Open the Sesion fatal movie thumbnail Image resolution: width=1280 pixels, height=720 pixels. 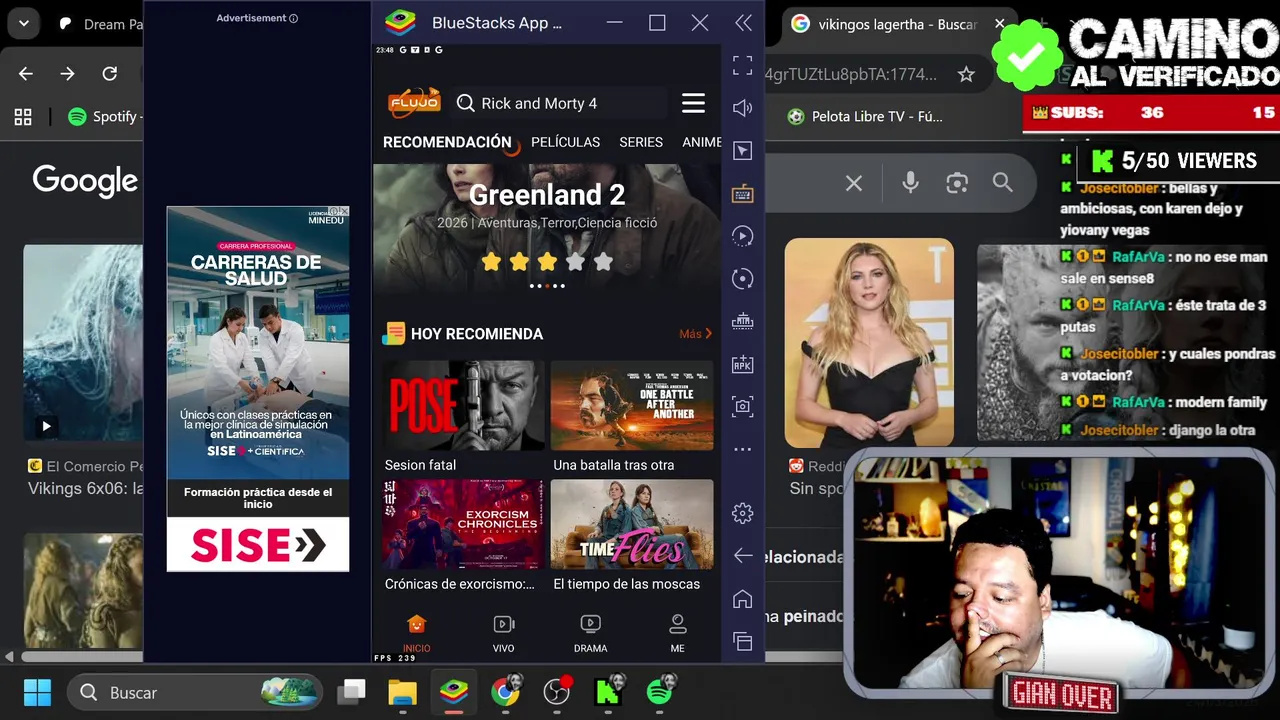pos(463,406)
